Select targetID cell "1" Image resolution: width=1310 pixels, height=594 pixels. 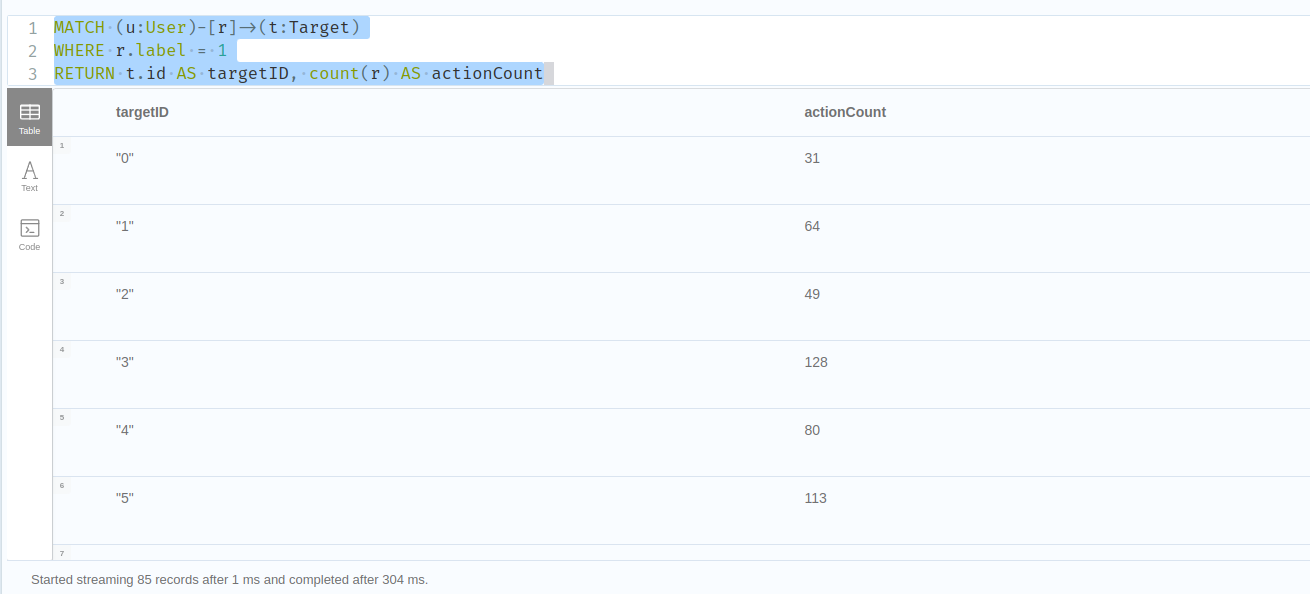(125, 226)
